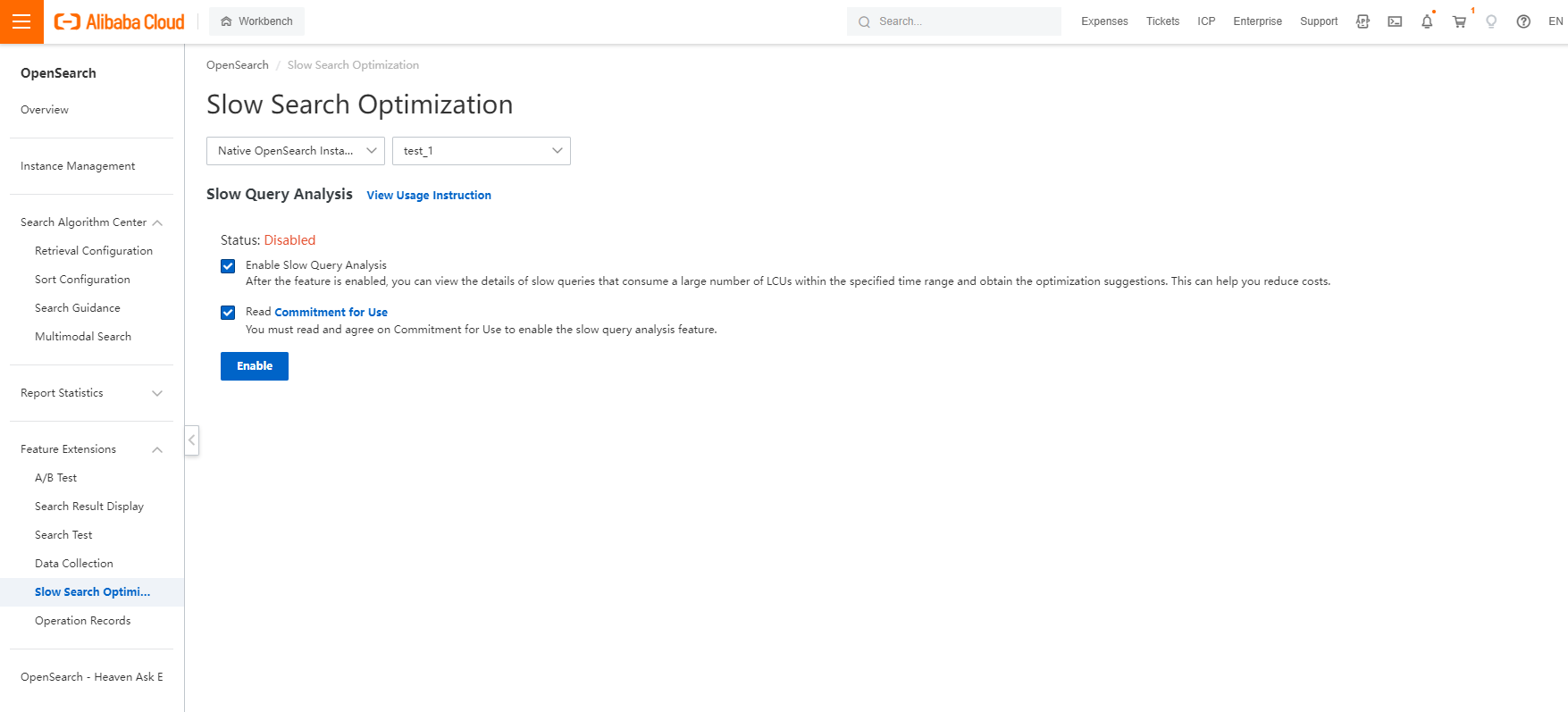This screenshot has height=712, width=1568.
Task: Open the Support menu
Action: click(x=1319, y=21)
